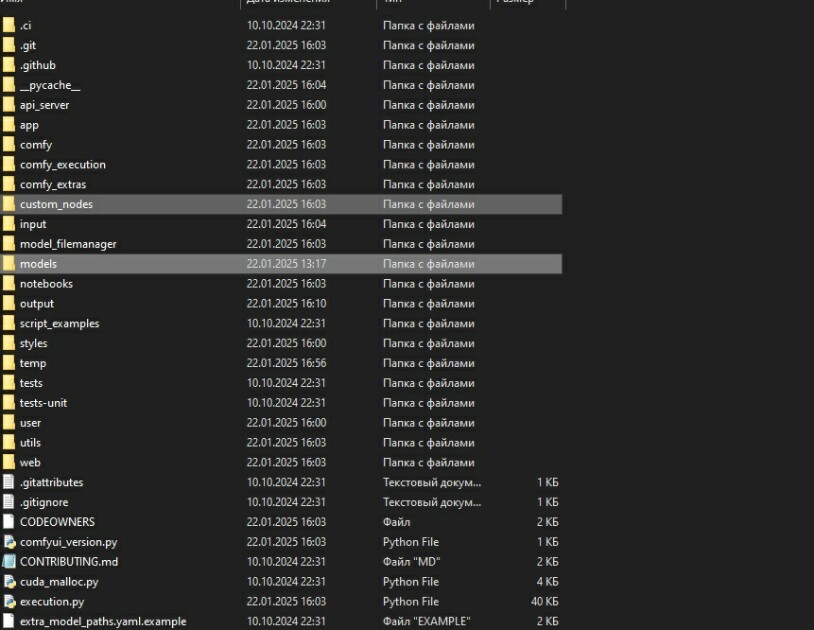
Task: Select the user folder name
Action: pyautogui.click(x=30, y=423)
